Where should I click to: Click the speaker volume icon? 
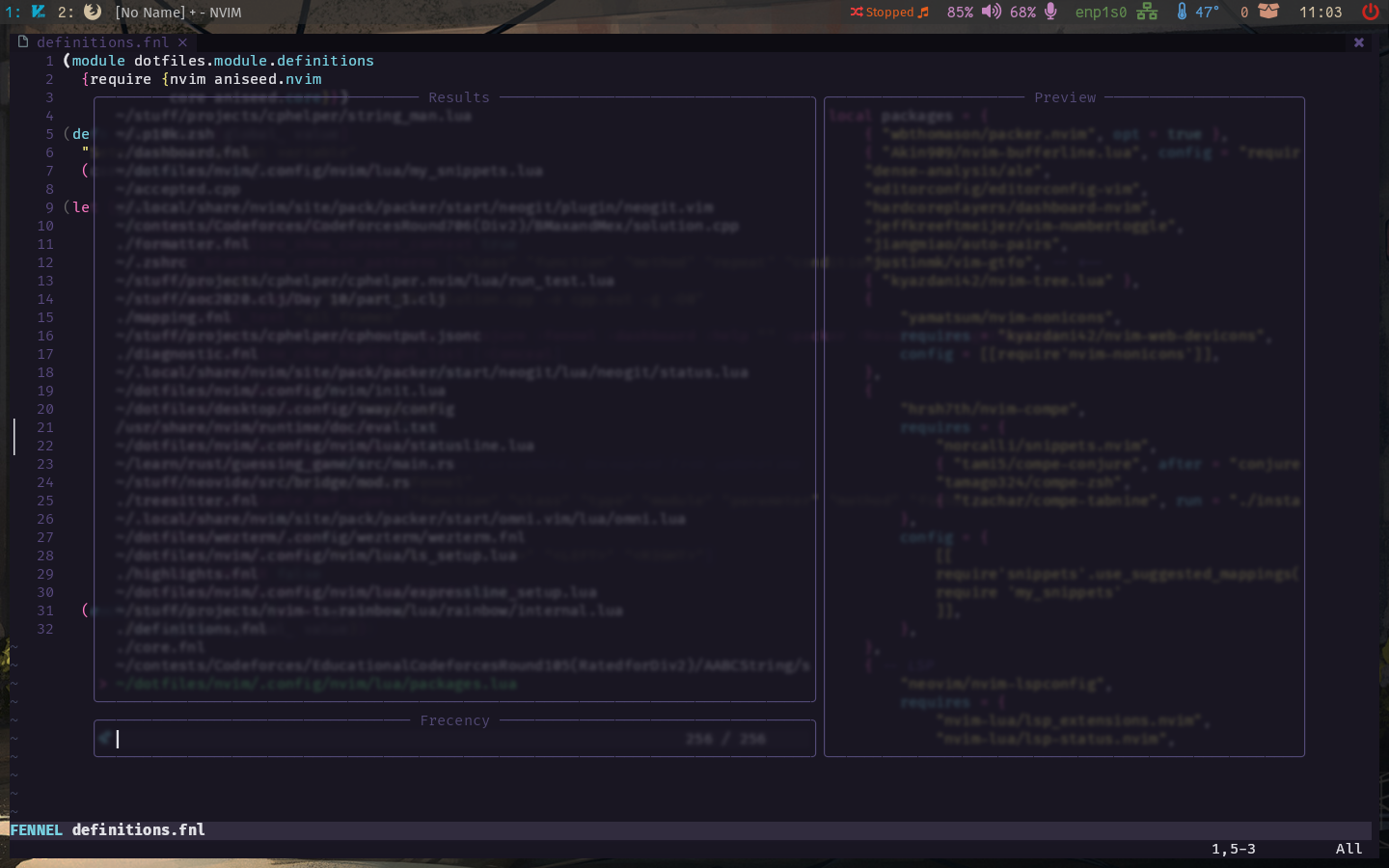pos(992,12)
